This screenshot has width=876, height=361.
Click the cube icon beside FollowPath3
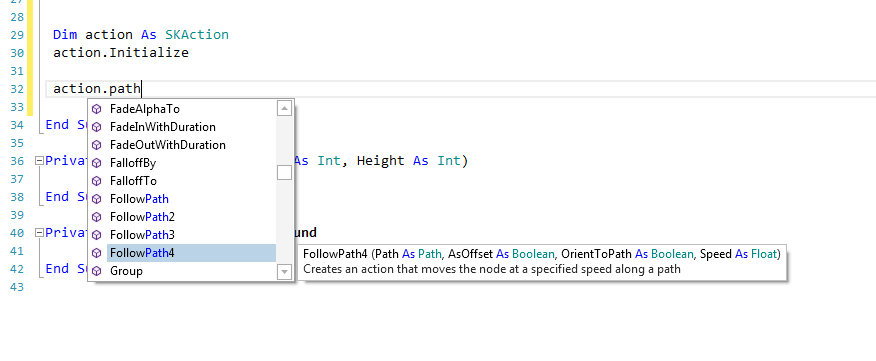pyautogui.click(x=97, y=235)
